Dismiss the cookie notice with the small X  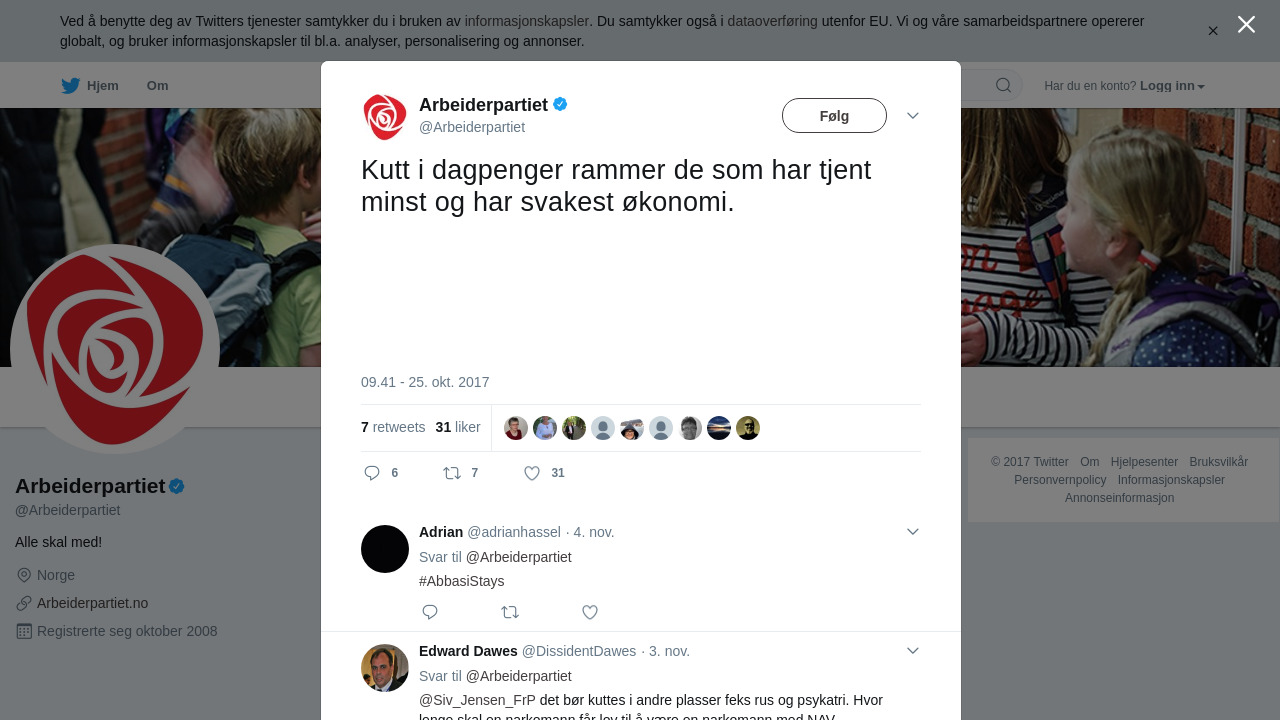tap(1213, 31)
